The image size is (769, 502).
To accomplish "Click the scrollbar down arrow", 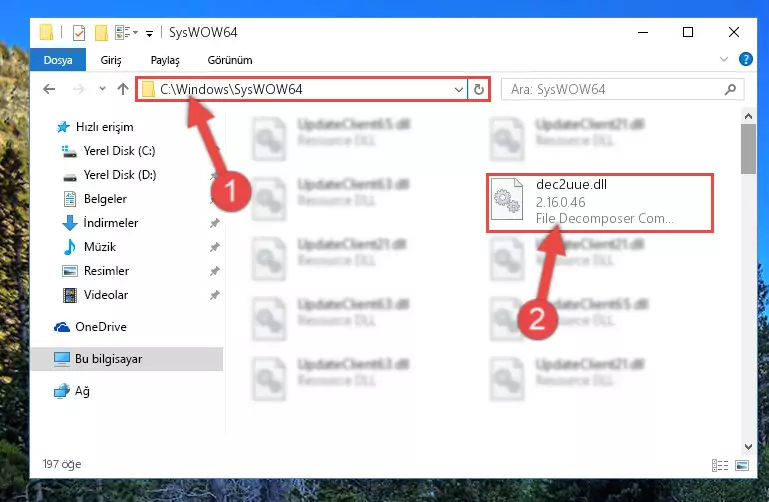I will pos(748,447).
